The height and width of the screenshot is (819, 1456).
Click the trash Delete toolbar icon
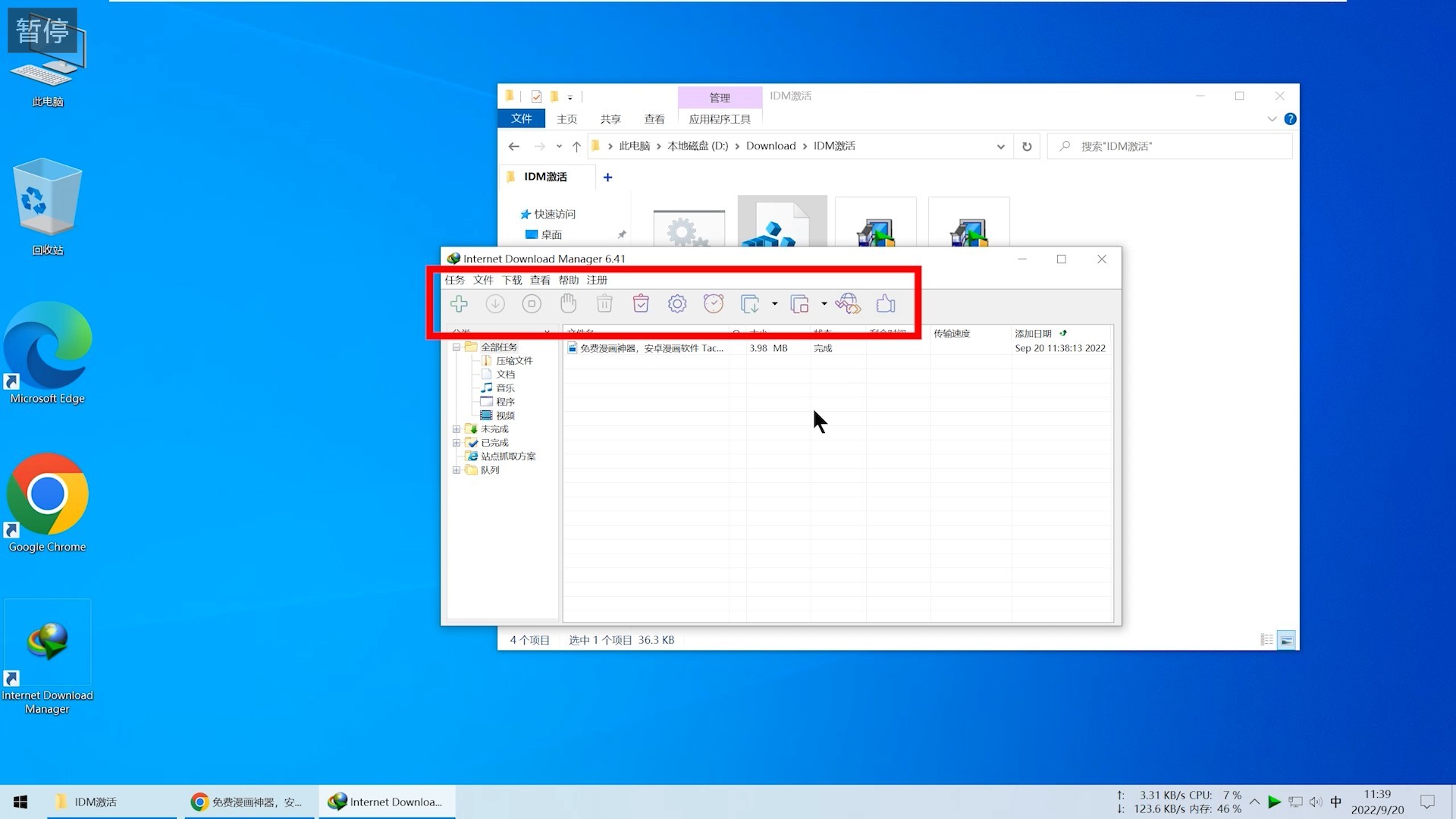[x=604, y=304]
